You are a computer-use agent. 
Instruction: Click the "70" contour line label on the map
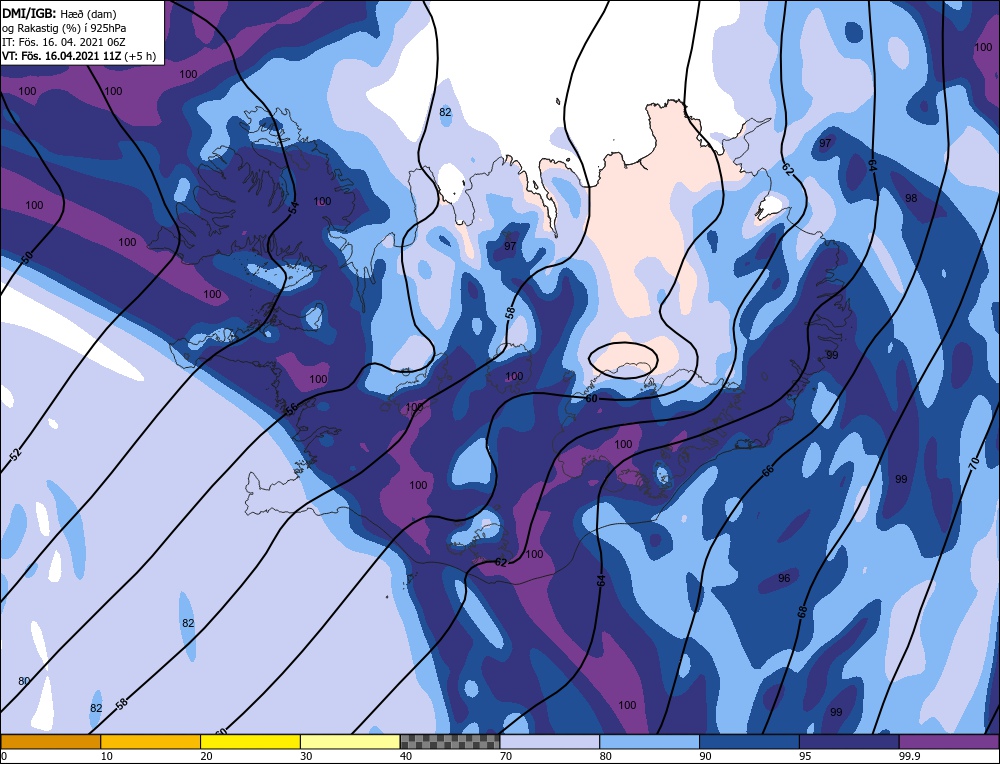click(973, 464)
